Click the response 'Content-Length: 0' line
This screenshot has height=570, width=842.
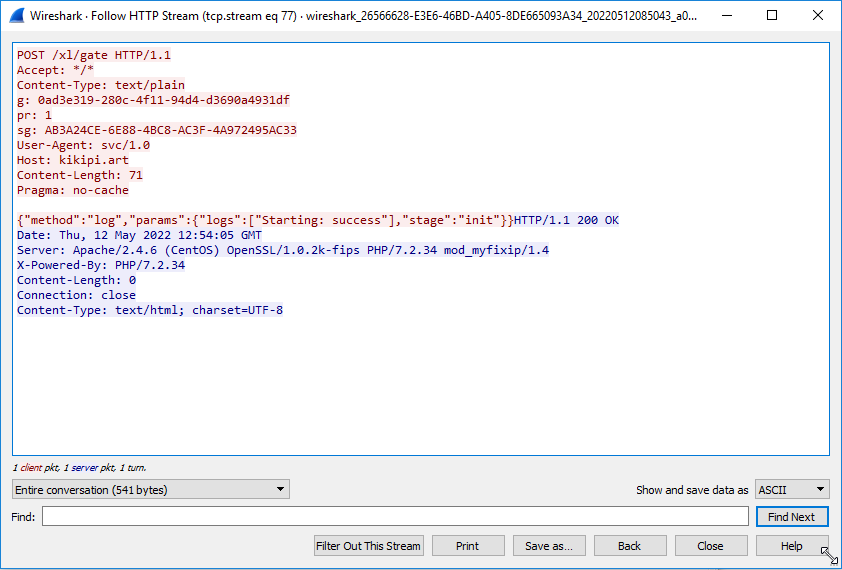(x=76, y=280)
